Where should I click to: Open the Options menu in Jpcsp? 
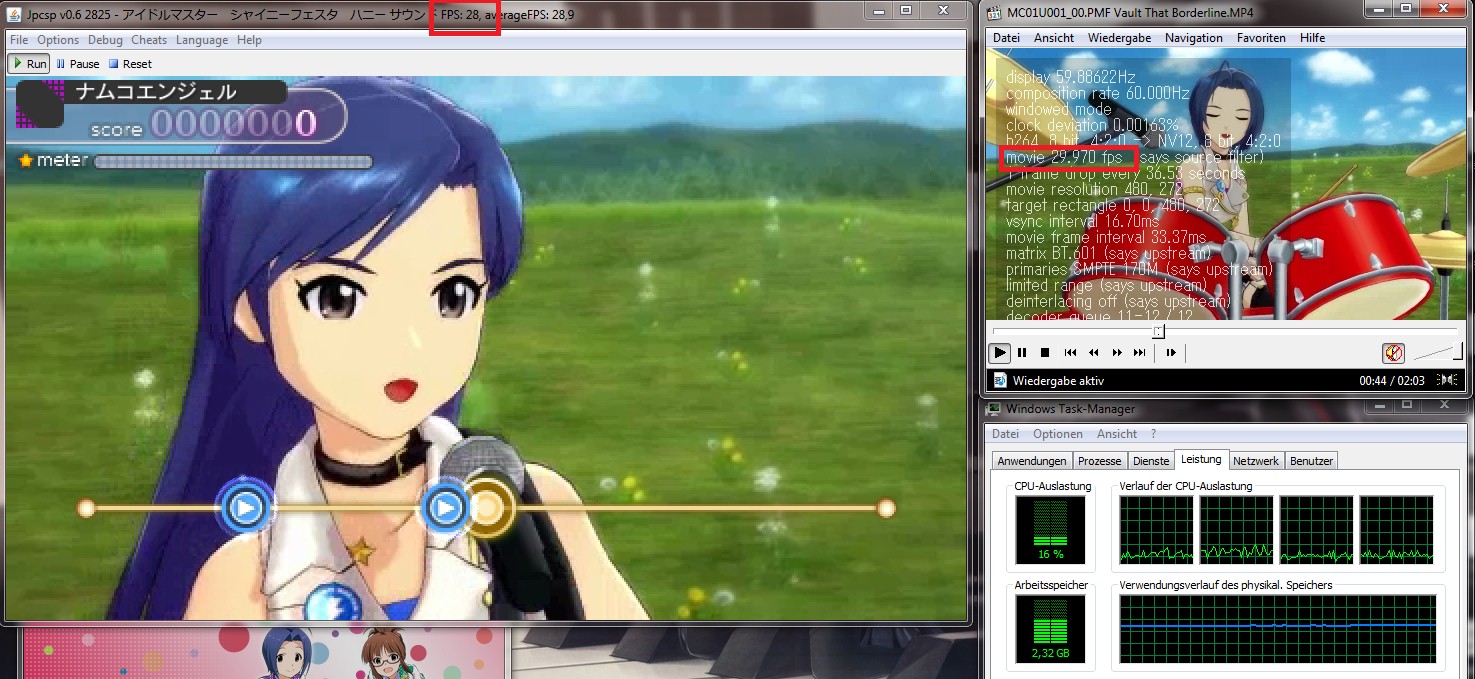click(58, 40)
